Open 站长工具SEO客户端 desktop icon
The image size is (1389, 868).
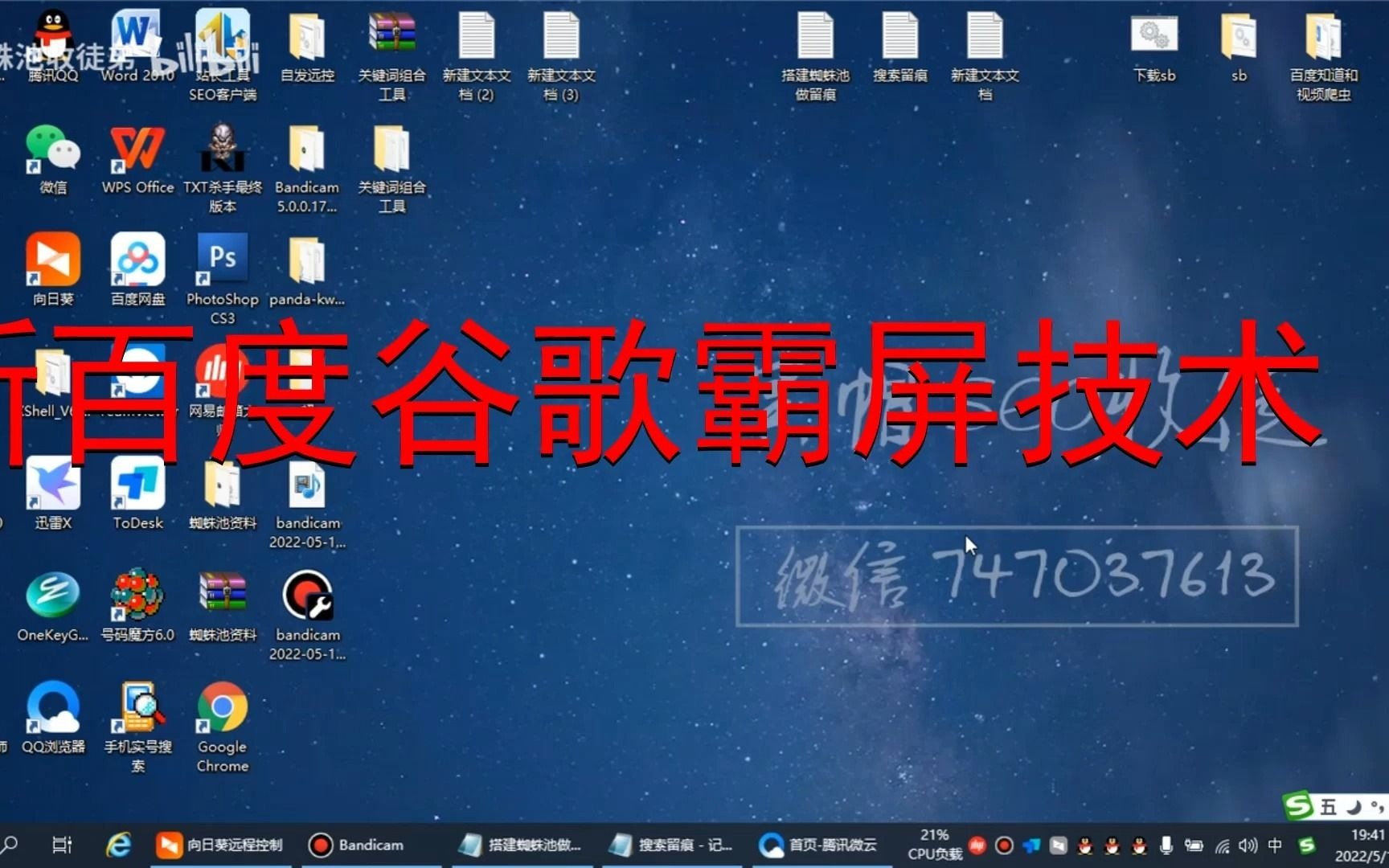223,55
